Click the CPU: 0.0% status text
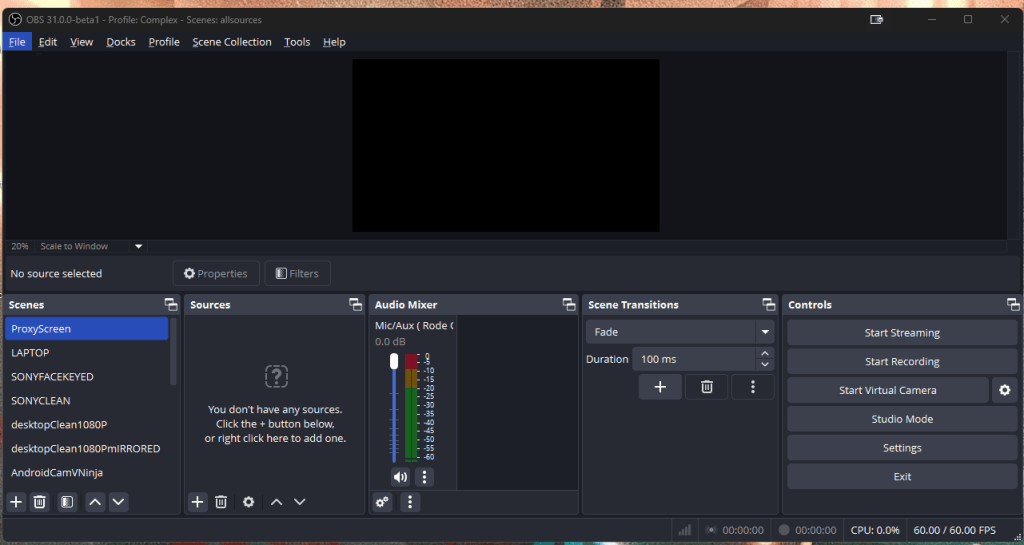 [x=874, y=530]
